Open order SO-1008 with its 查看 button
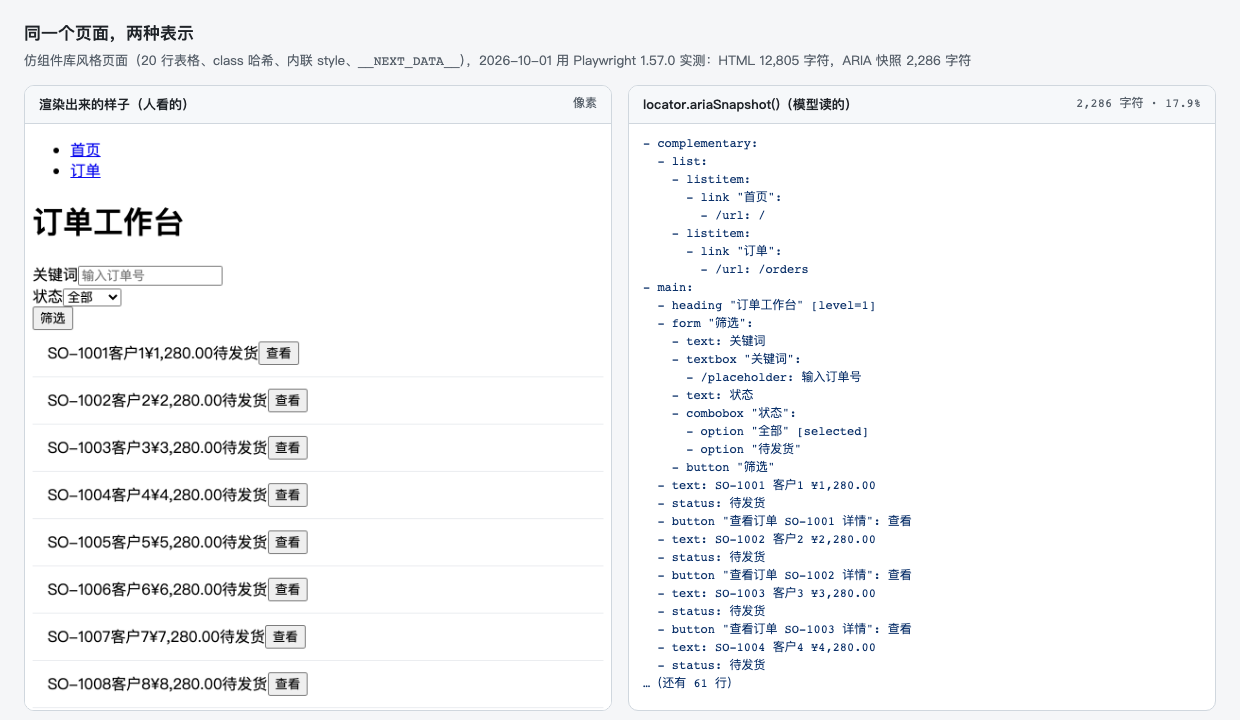This screenshot has width=1240, height=720. point(288,684)
